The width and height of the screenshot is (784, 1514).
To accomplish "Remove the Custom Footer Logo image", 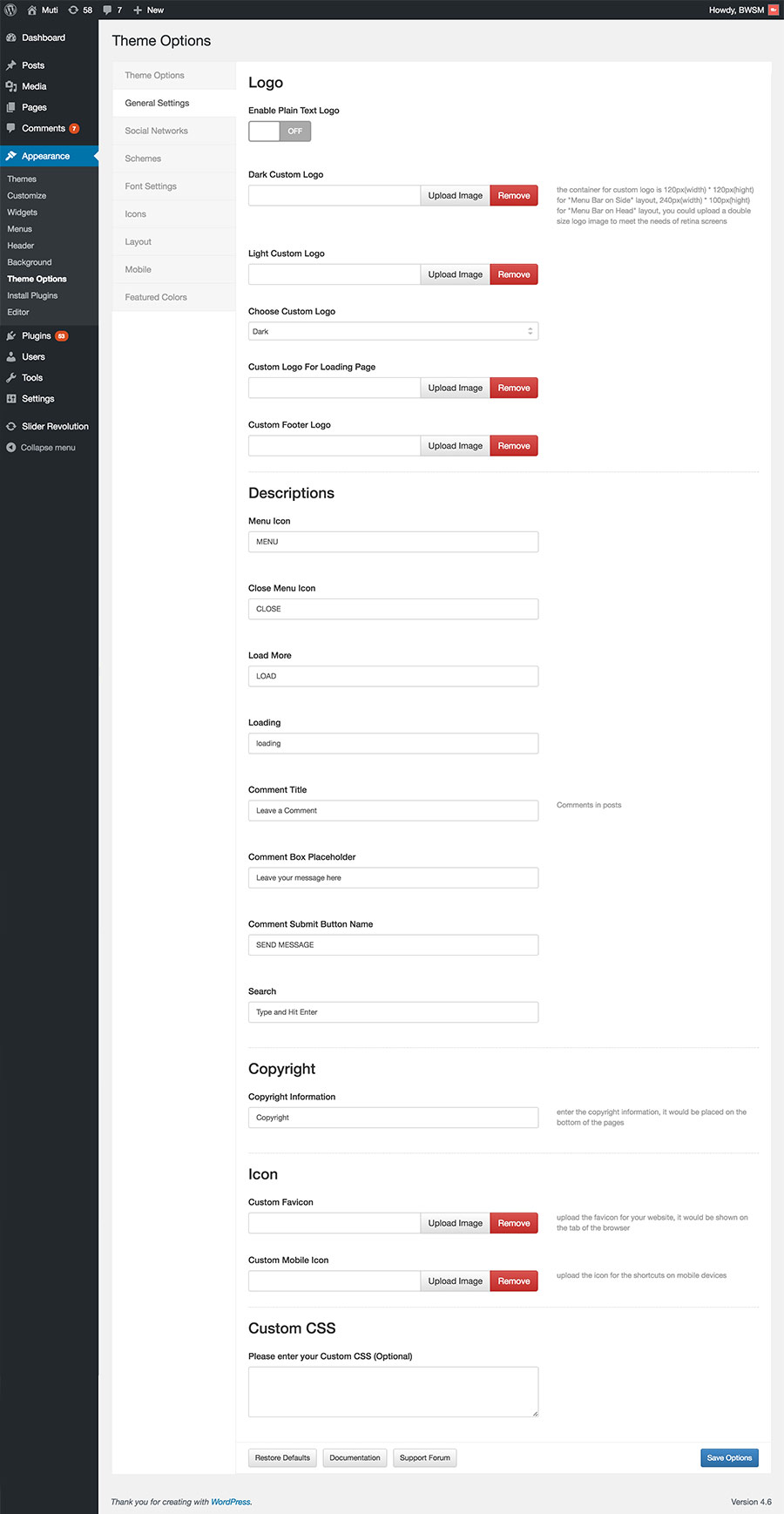I will click(x=514, y=446).
